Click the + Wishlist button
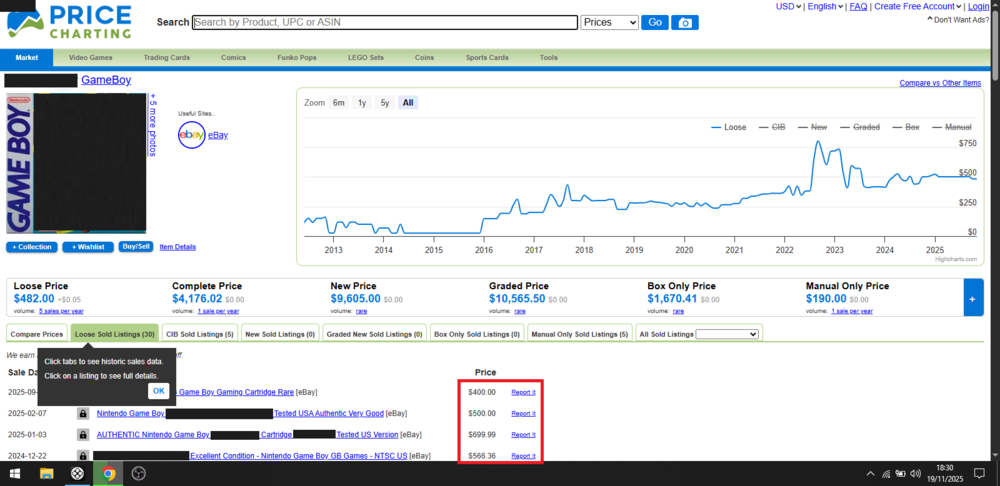Viewport: 1000px width, 486px height. click(x=88, y=247)
